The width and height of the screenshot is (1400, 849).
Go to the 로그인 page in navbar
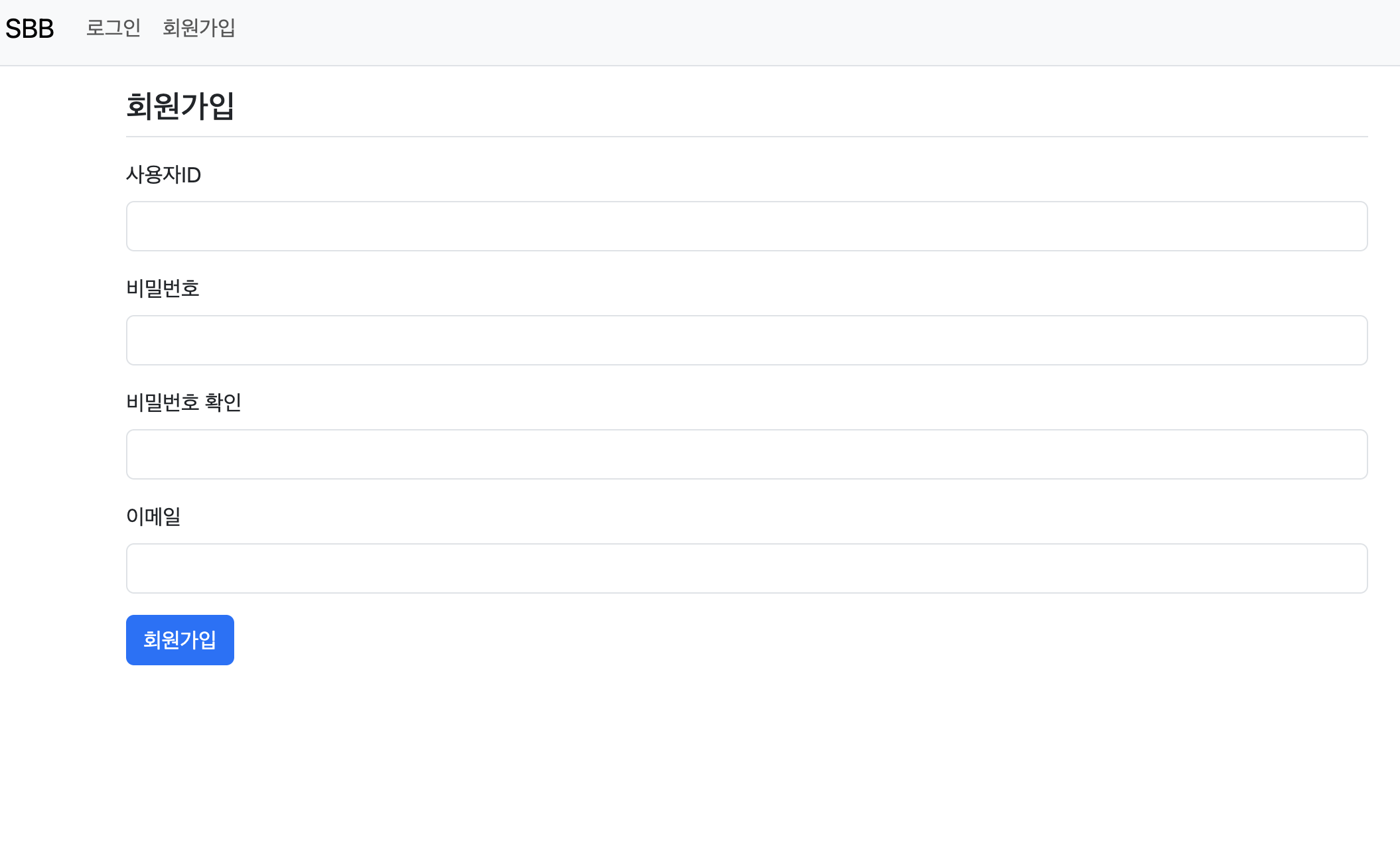113,28
